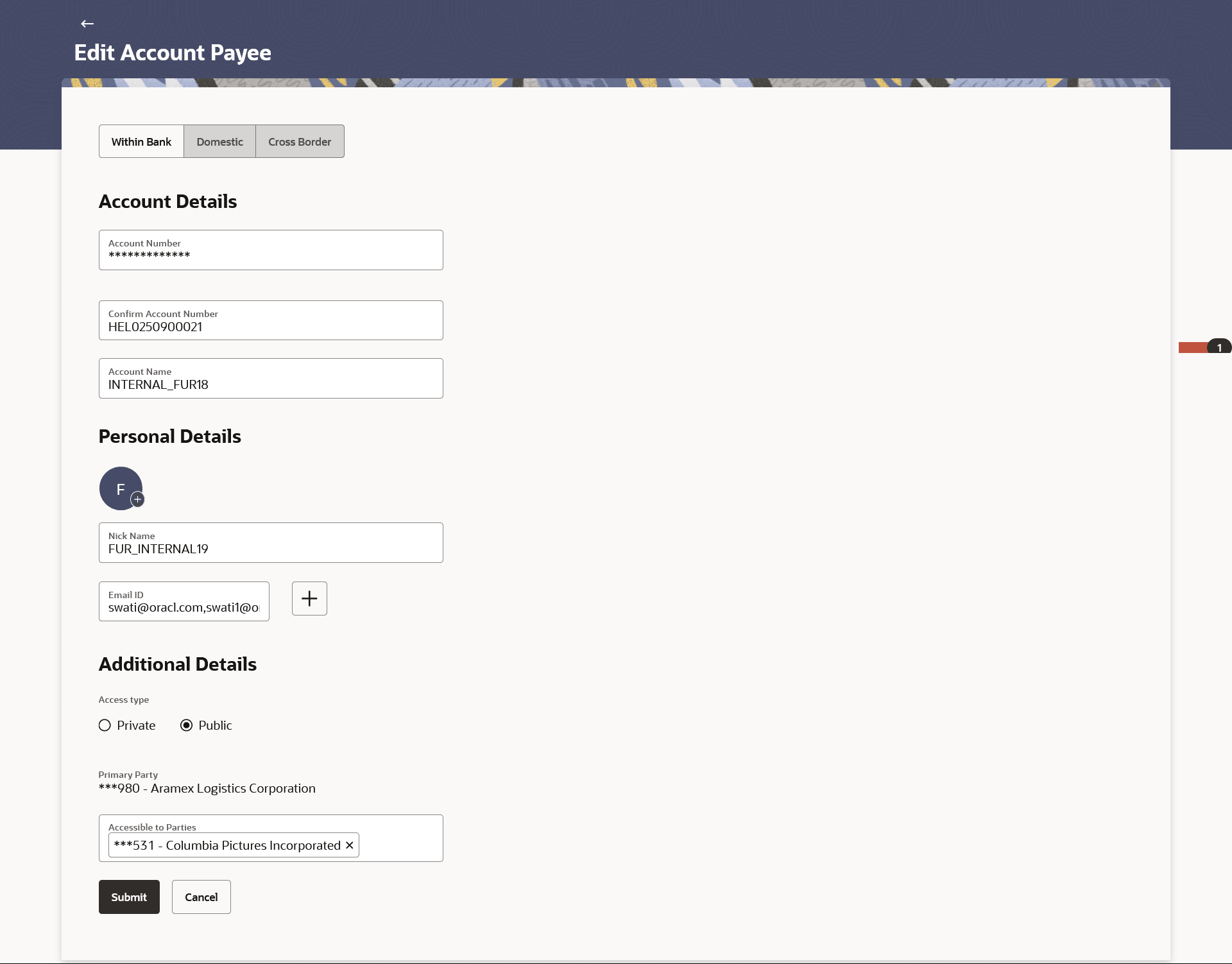Click the back arrow icon

(87, 24)
